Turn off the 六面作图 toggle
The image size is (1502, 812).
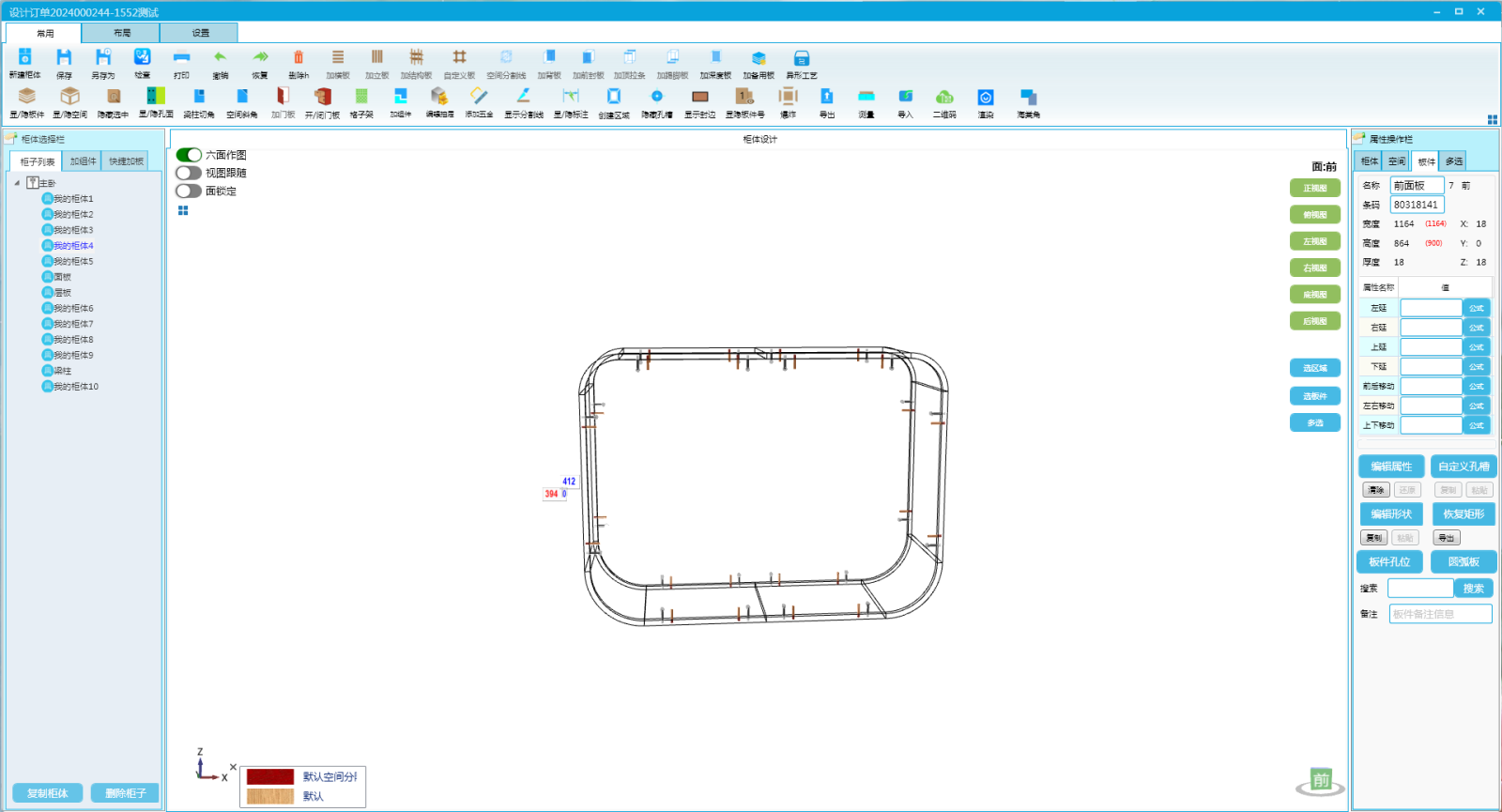[189, 155]
